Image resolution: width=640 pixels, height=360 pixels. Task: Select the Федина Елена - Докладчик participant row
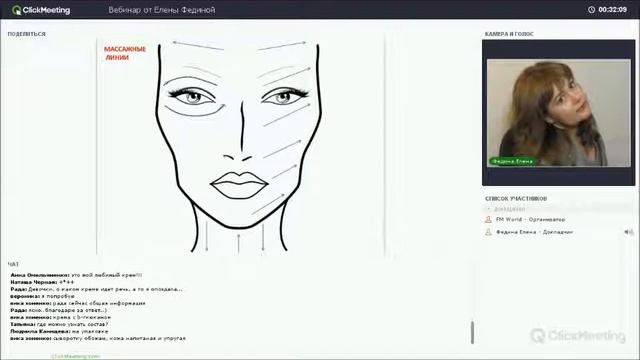point(558,232)
